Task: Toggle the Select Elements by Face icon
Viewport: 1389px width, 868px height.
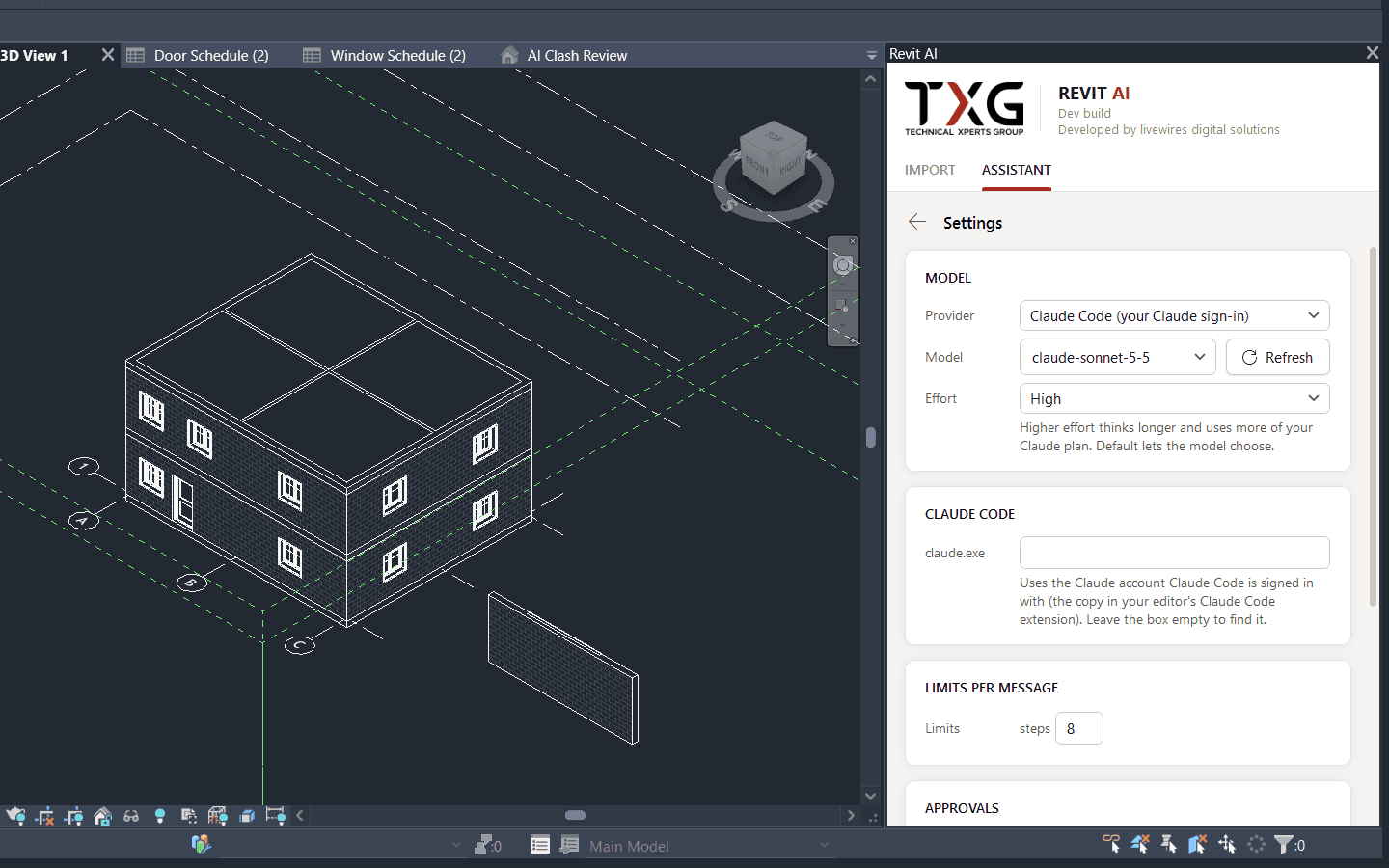Action: tap(1198, 845)
